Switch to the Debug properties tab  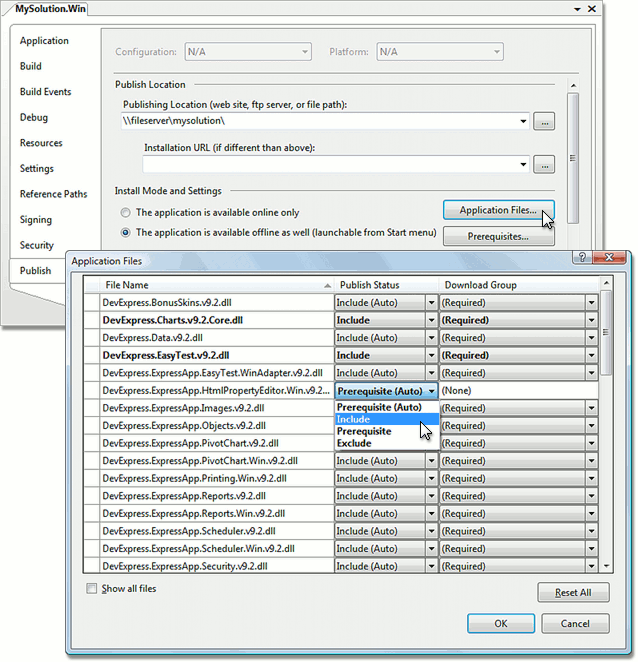click(34, 117)
